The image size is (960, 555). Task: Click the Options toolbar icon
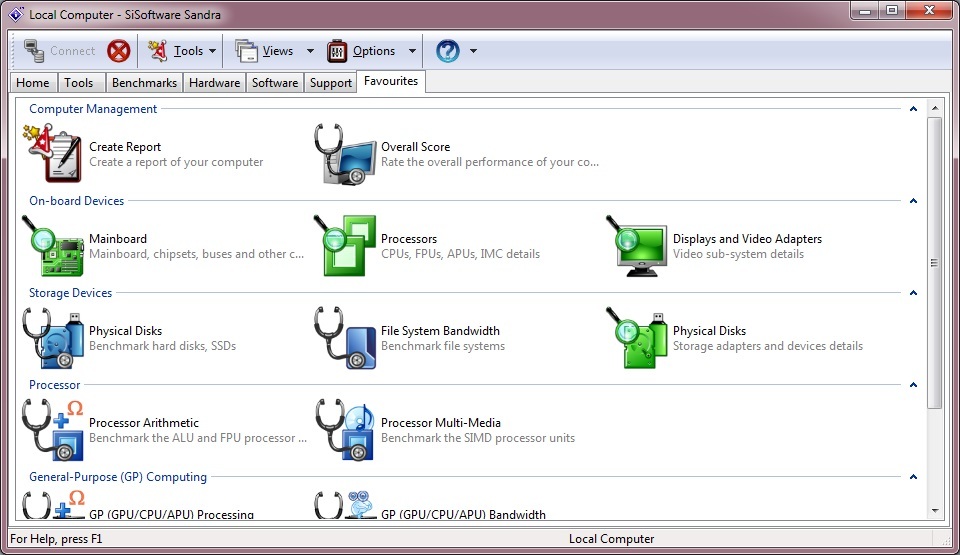337,51
